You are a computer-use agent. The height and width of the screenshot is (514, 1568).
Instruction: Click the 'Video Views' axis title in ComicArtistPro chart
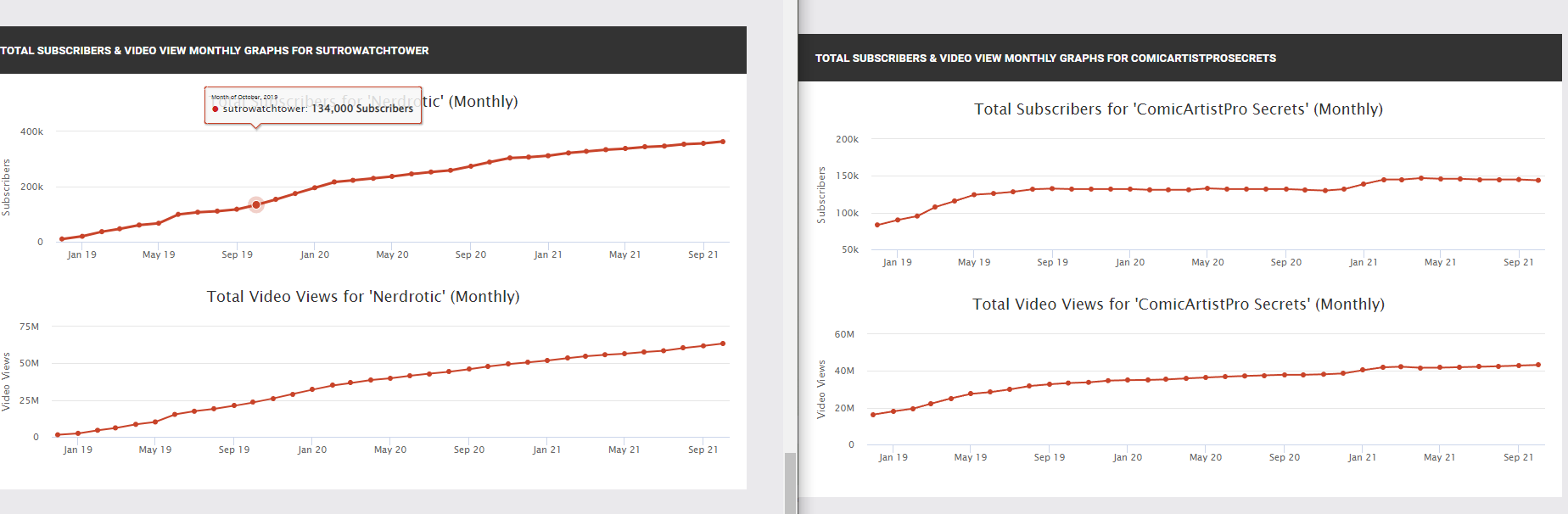click(821, 389)
